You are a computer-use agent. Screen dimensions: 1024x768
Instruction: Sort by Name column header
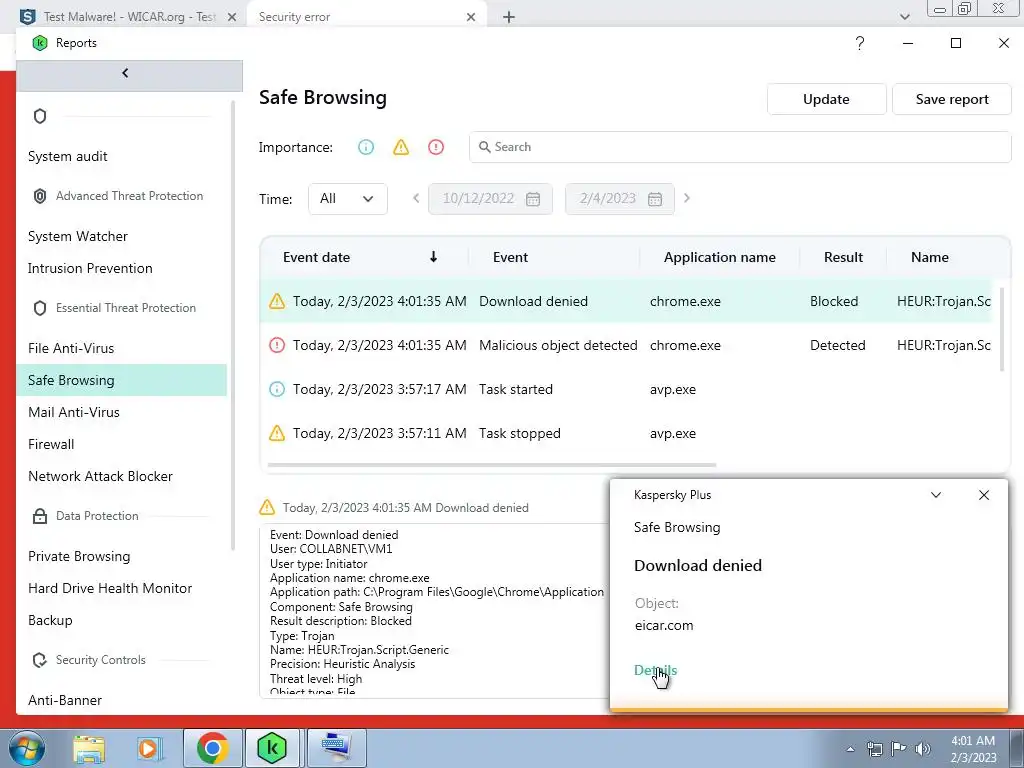coord(929,257)
